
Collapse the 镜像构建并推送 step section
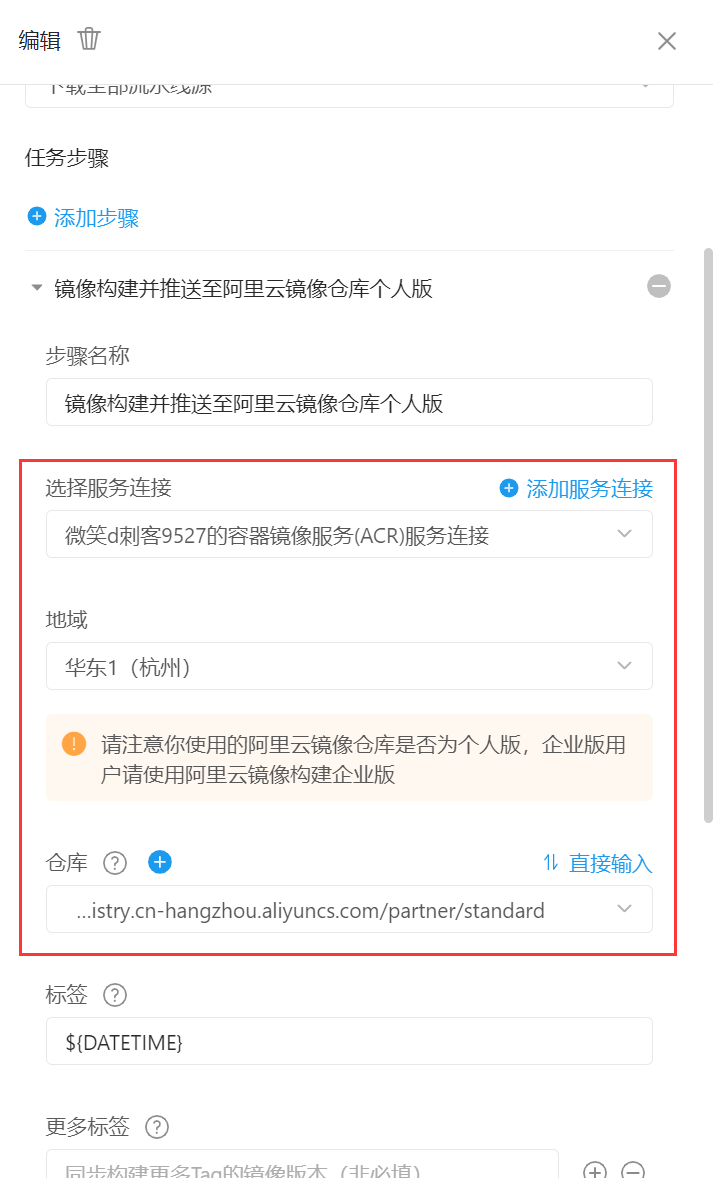pos(36,288)
